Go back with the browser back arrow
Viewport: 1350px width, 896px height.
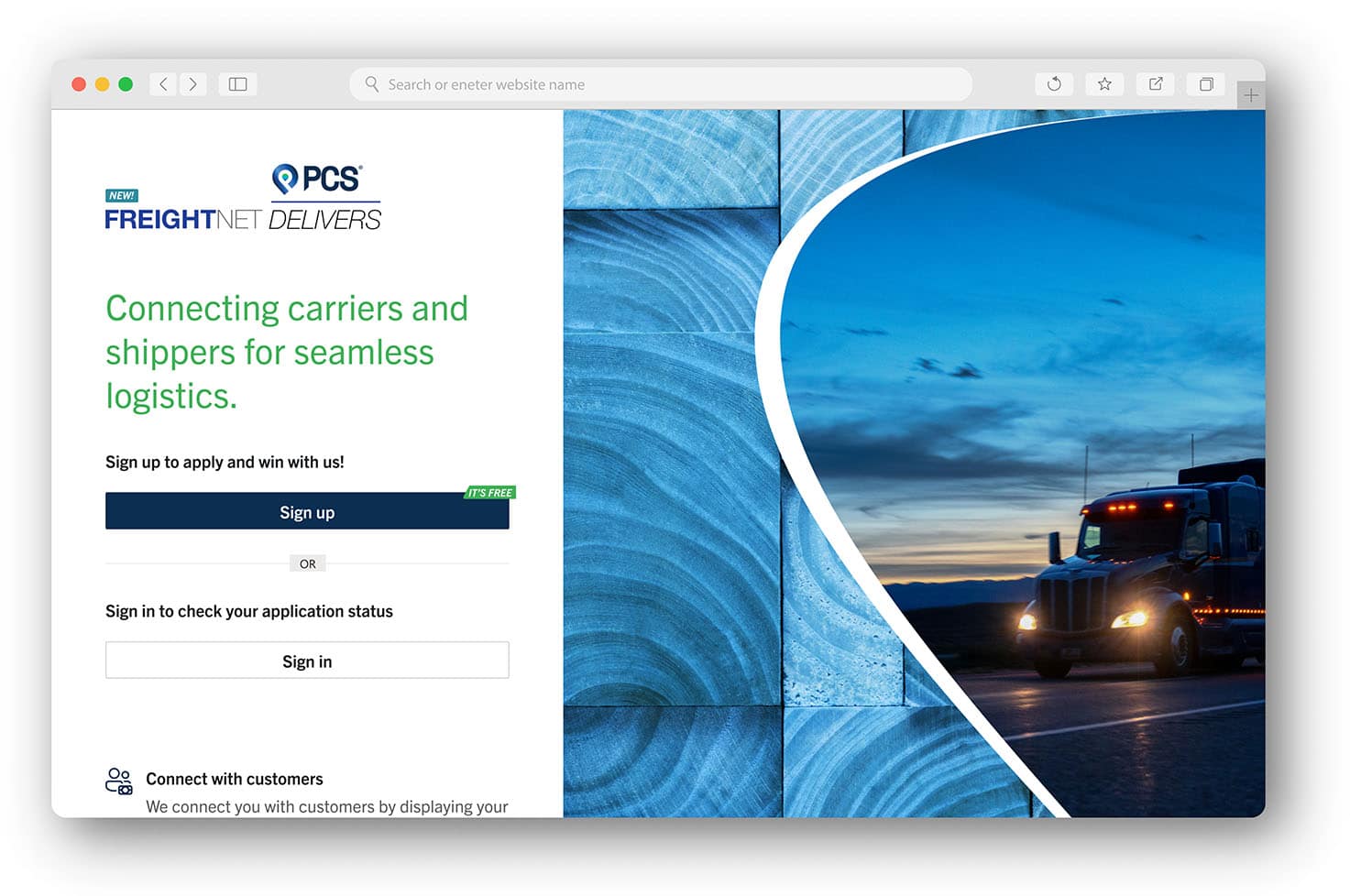tap(163, 84)
